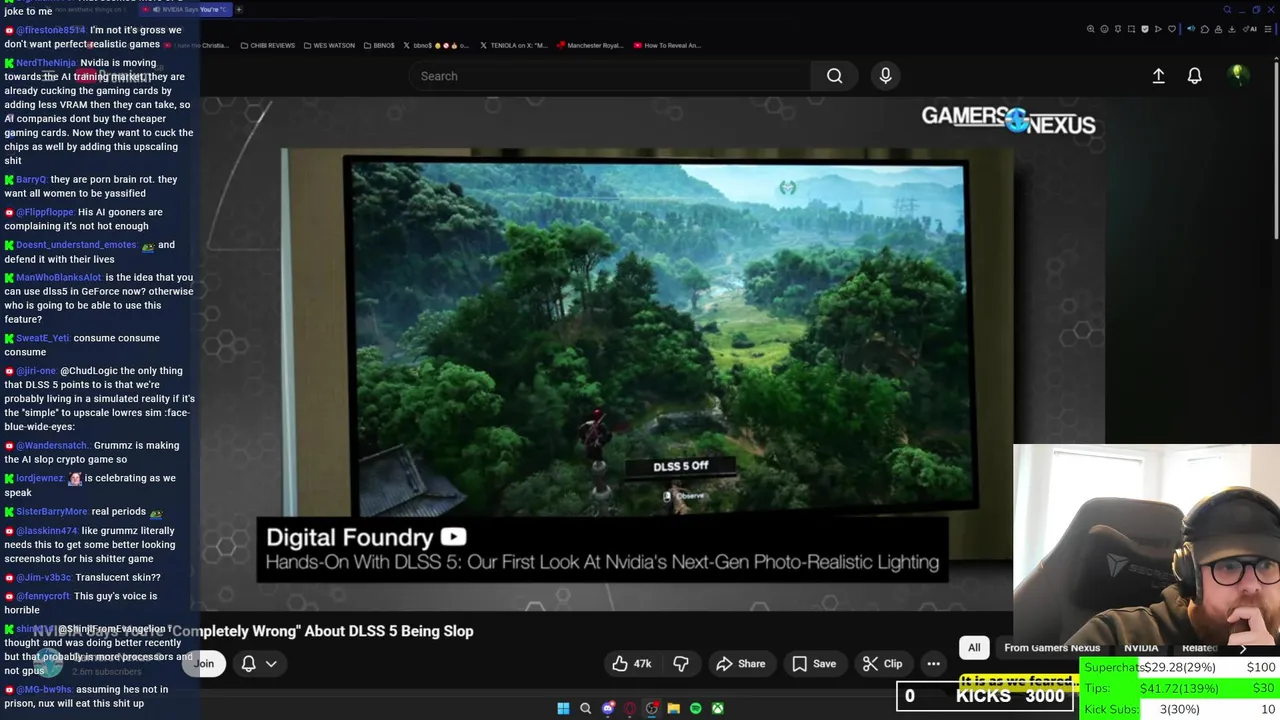Open the browser AI assistant icon
Image resolution: width=1280 pixels, height=720 pixels.
[1250, 29]
